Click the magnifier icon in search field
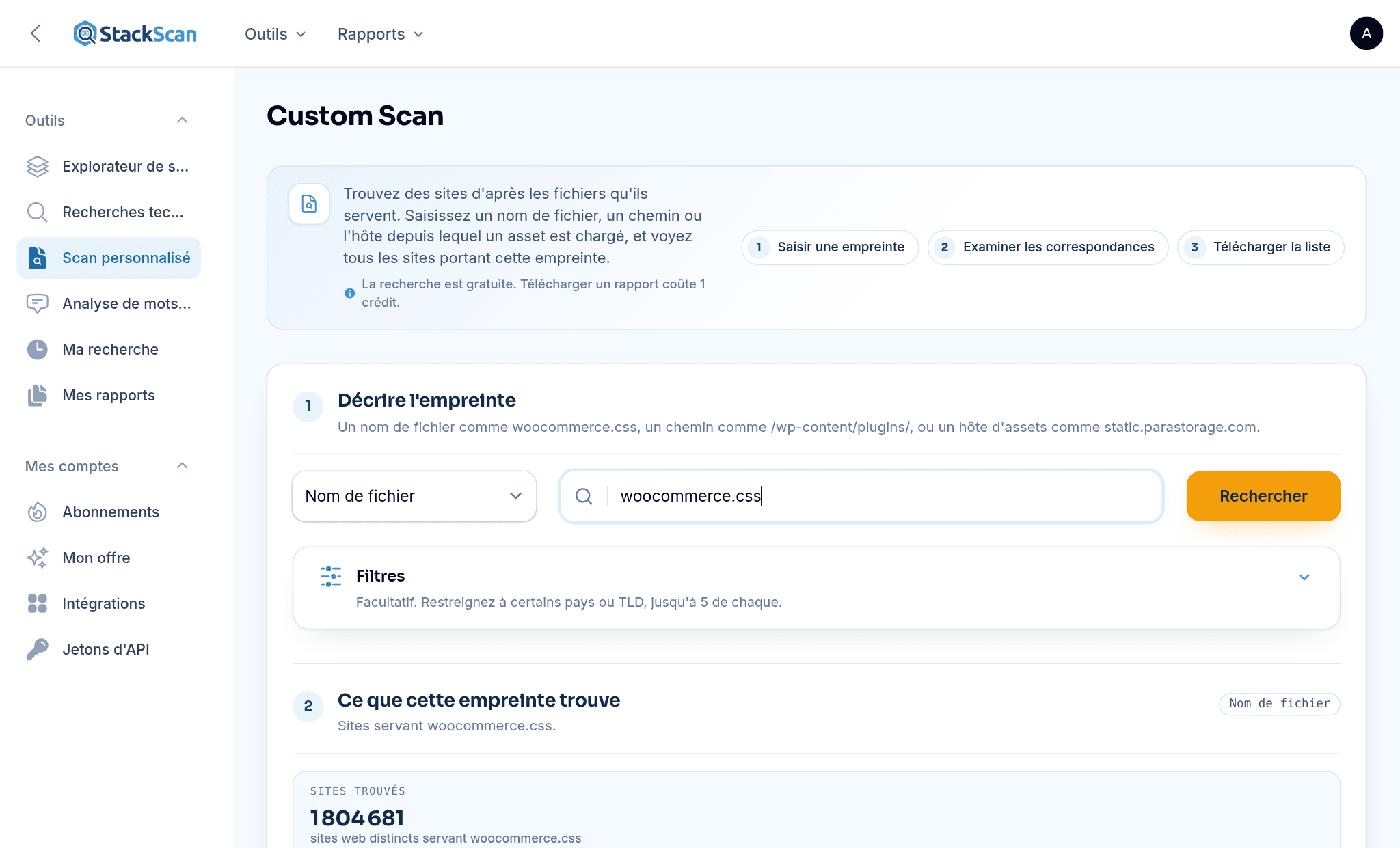The height and width of the screenshot is (848, 1400). point(584,496)
